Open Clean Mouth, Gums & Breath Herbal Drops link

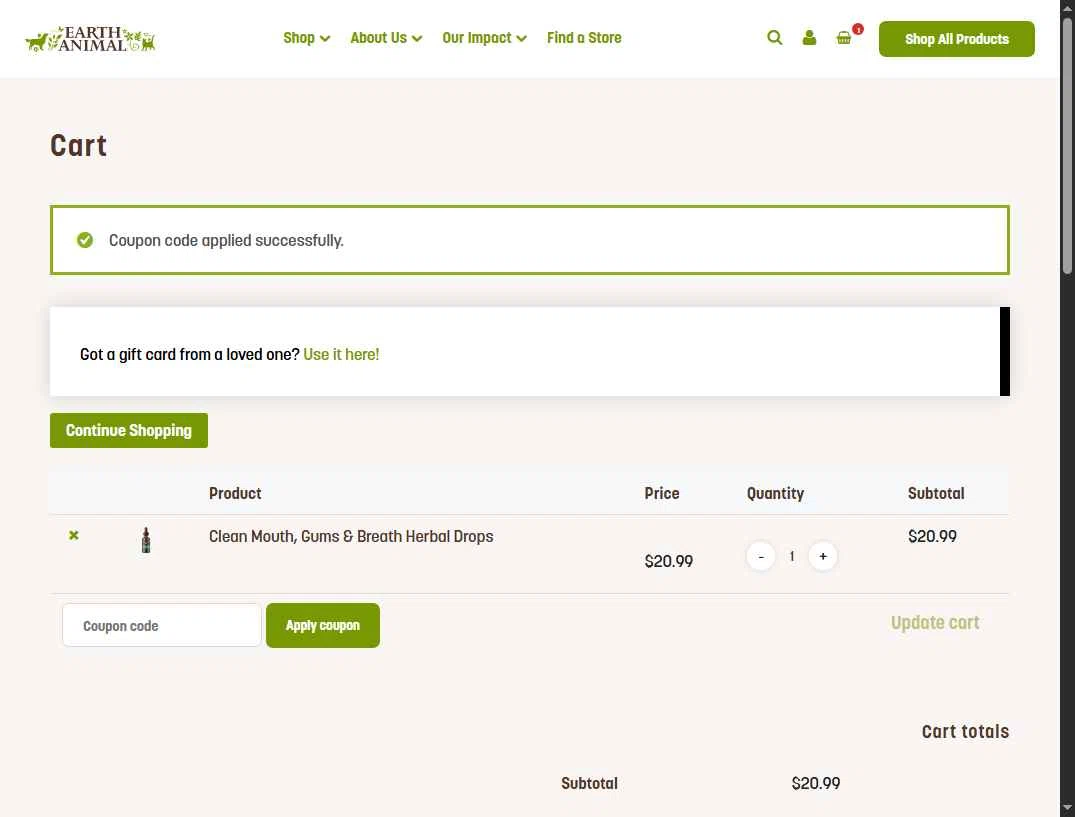(351, 537)
